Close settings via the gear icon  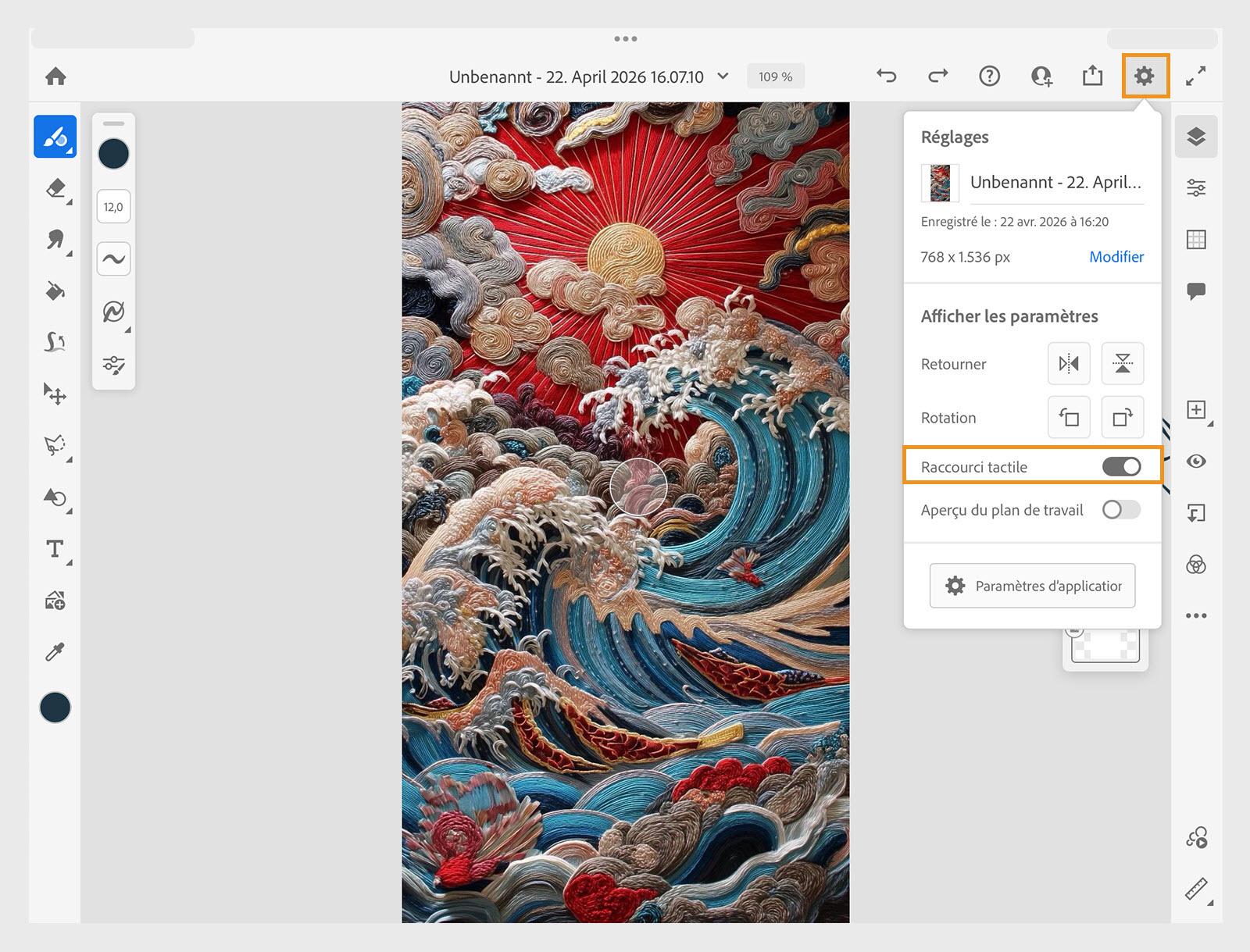tap(1145, 76)
